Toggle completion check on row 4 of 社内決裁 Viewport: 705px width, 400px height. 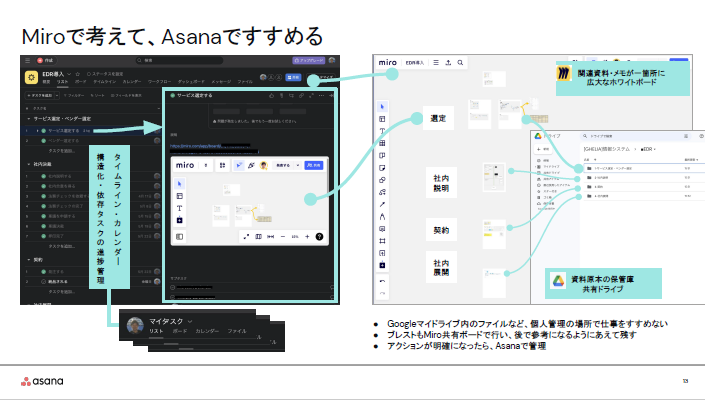44,206
